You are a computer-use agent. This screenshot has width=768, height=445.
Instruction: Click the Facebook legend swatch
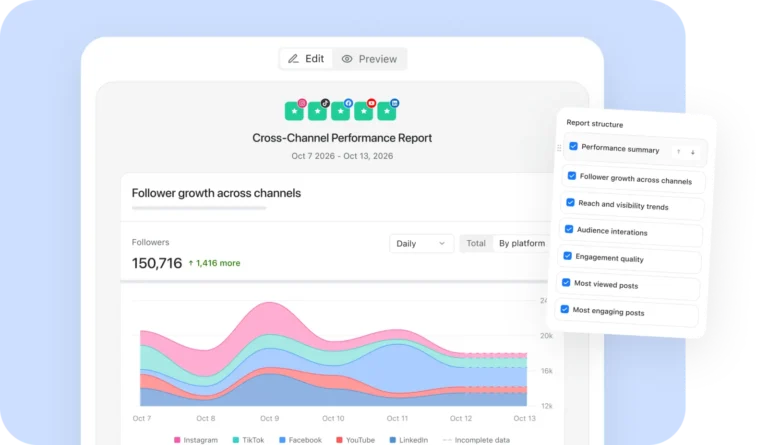[282, 440]
